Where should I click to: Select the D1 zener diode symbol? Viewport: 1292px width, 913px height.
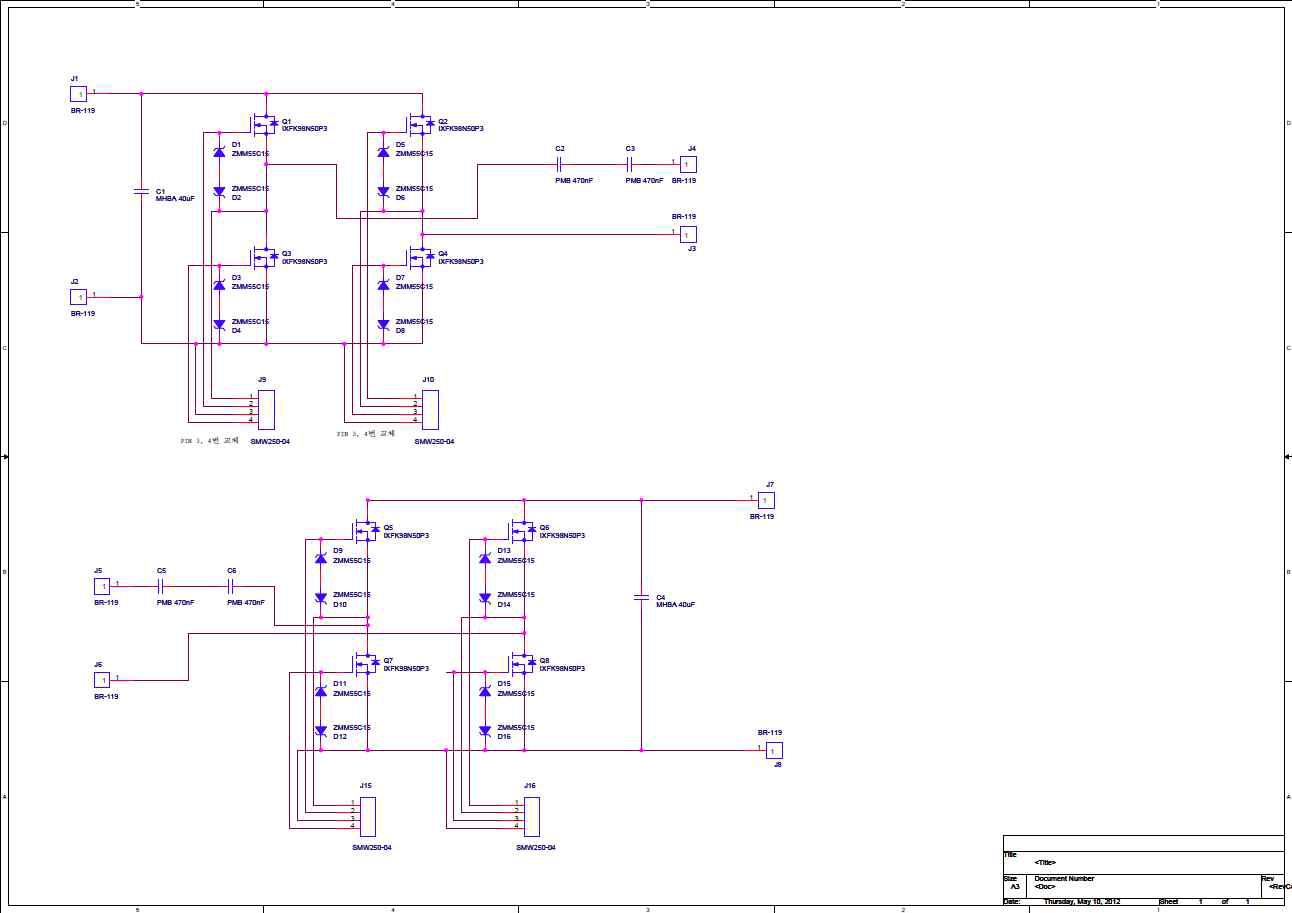[x=219, y=152]
